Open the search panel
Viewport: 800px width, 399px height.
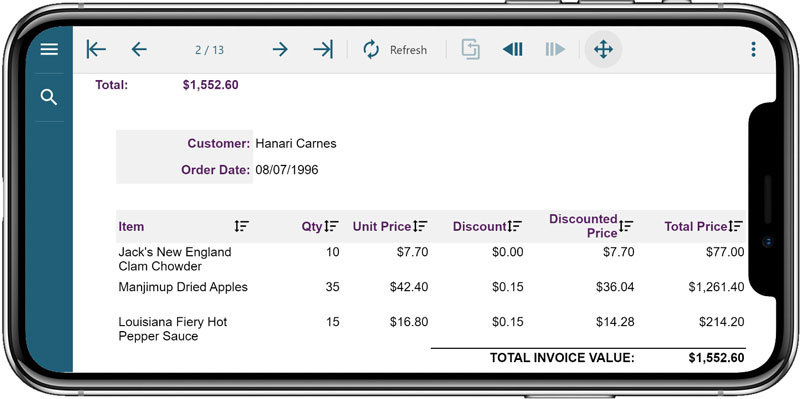pyautogui.click(x=49, y=97)
